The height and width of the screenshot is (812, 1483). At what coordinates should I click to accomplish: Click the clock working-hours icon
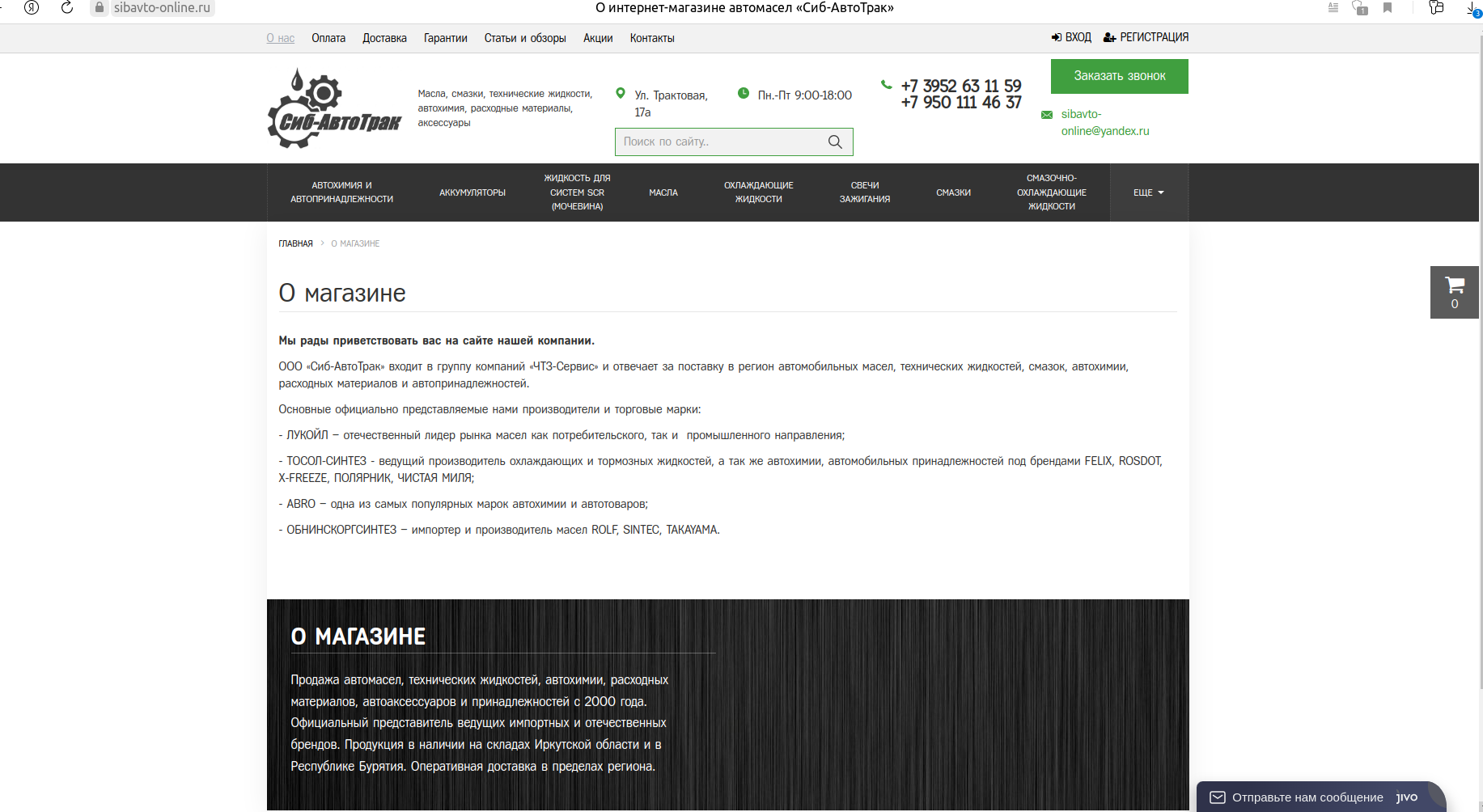(x=744, y=93)
